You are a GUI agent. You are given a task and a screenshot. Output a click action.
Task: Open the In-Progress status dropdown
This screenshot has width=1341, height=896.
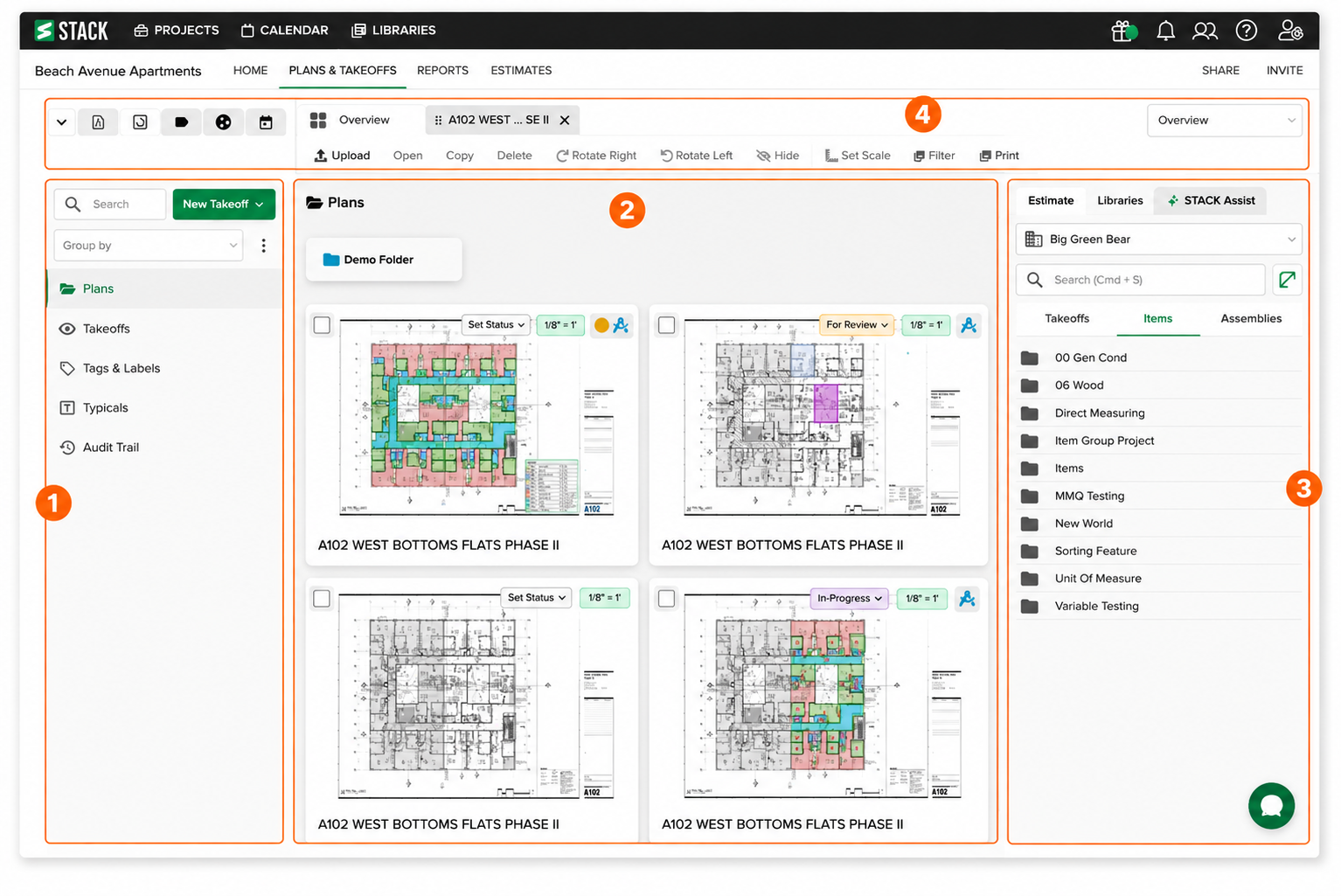click(x=849, y=599)
